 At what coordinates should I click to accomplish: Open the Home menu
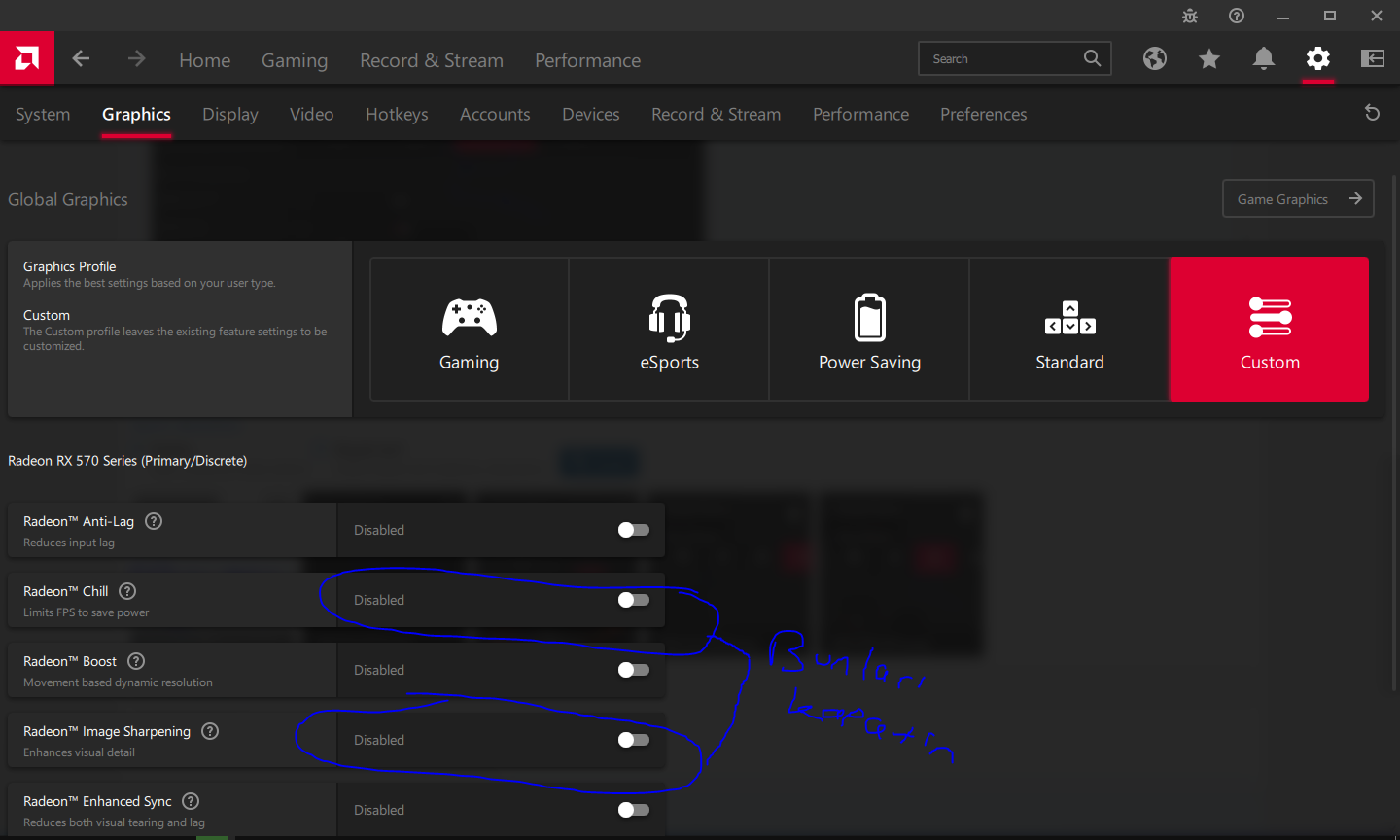pyautogui.click(x=205, y=60)
